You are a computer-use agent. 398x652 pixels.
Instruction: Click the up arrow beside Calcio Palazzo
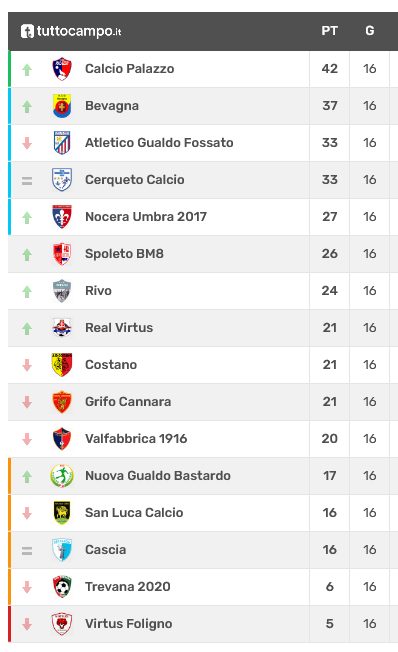[x=27, y=69]
